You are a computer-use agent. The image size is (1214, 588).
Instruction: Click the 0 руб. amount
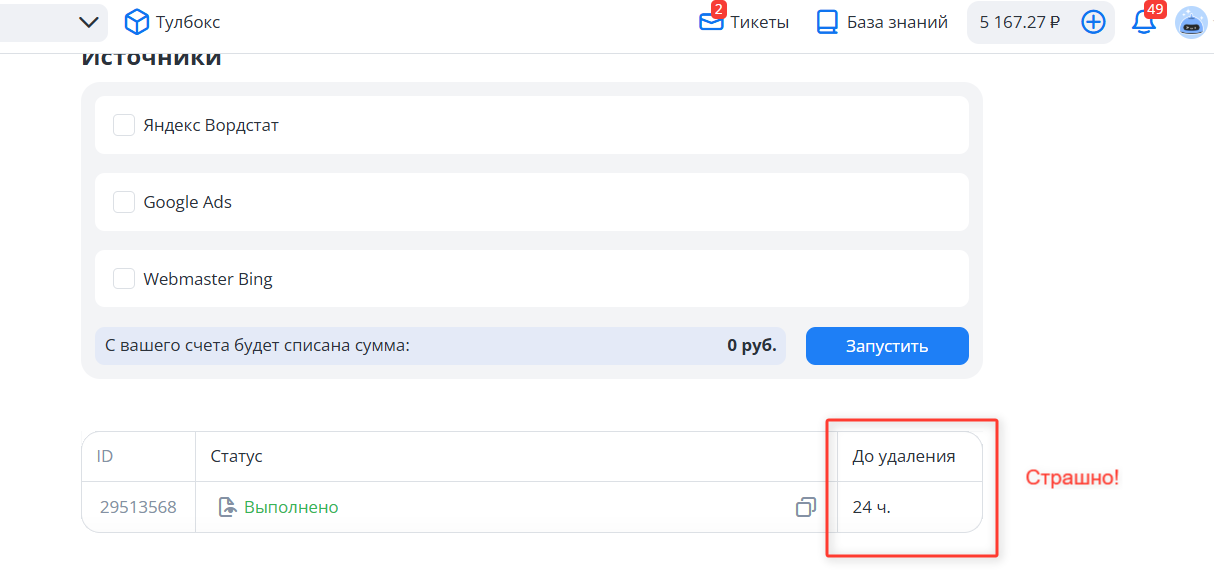(751, 346)
